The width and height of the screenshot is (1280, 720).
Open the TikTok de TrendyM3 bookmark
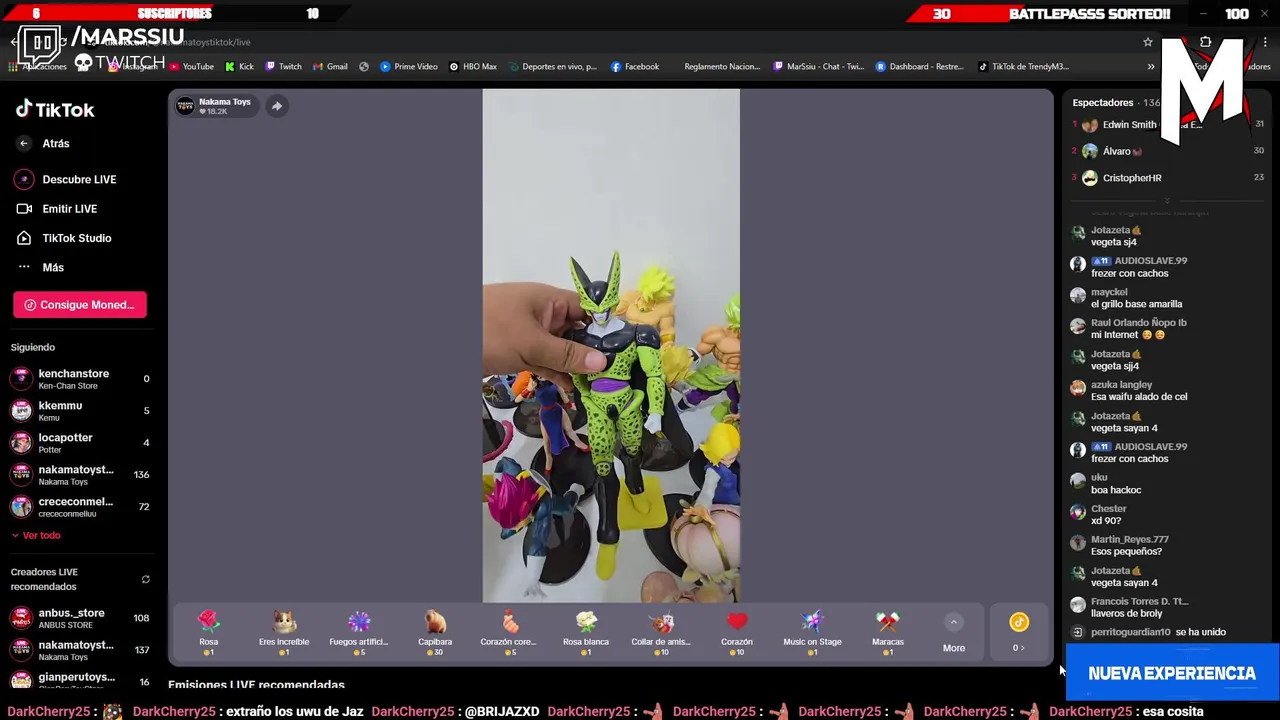[1023, 67]
